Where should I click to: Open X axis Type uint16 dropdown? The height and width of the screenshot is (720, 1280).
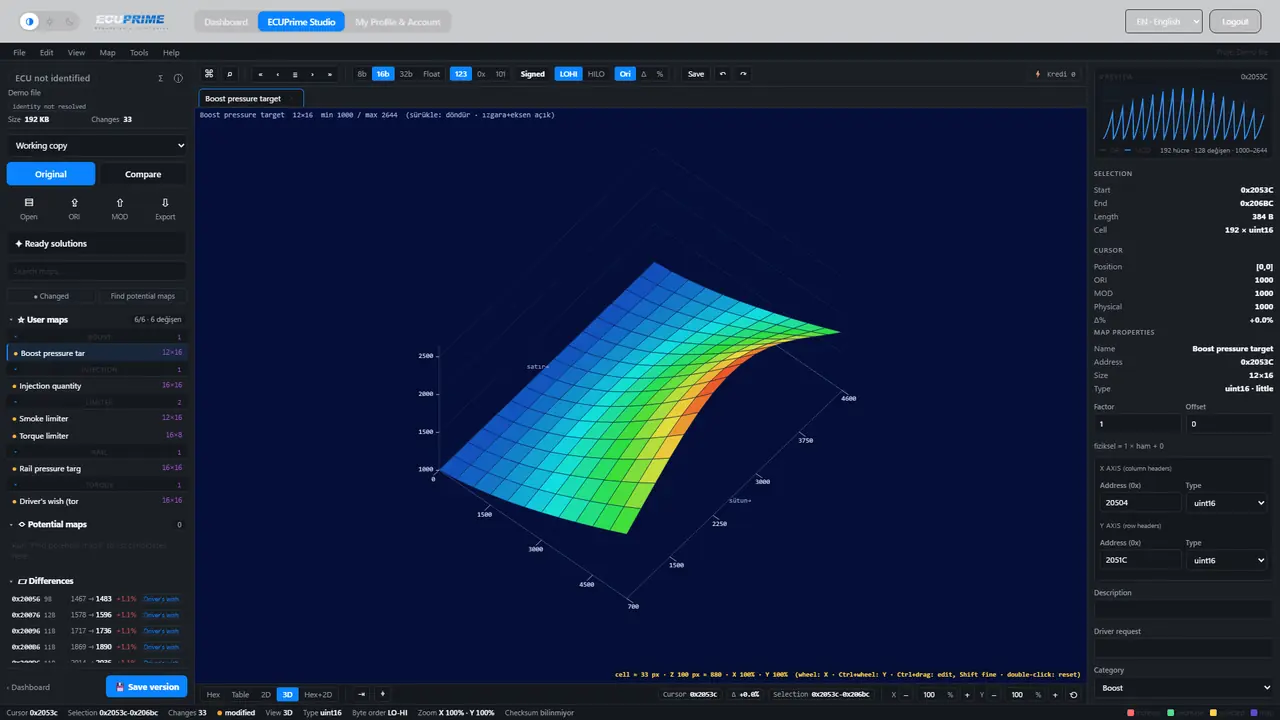pos(1227,503)
